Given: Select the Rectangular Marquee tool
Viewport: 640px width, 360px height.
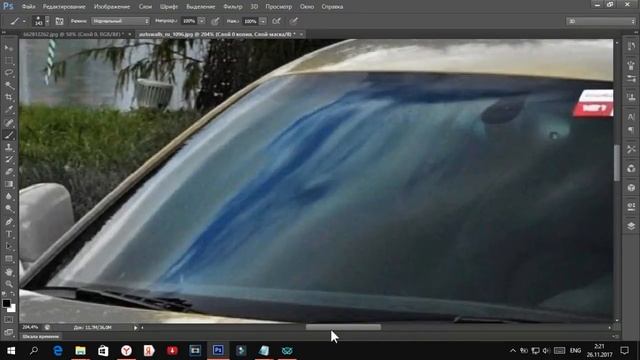Looking at the screenshot, I should pyautogui.click(x=9, y=60).
